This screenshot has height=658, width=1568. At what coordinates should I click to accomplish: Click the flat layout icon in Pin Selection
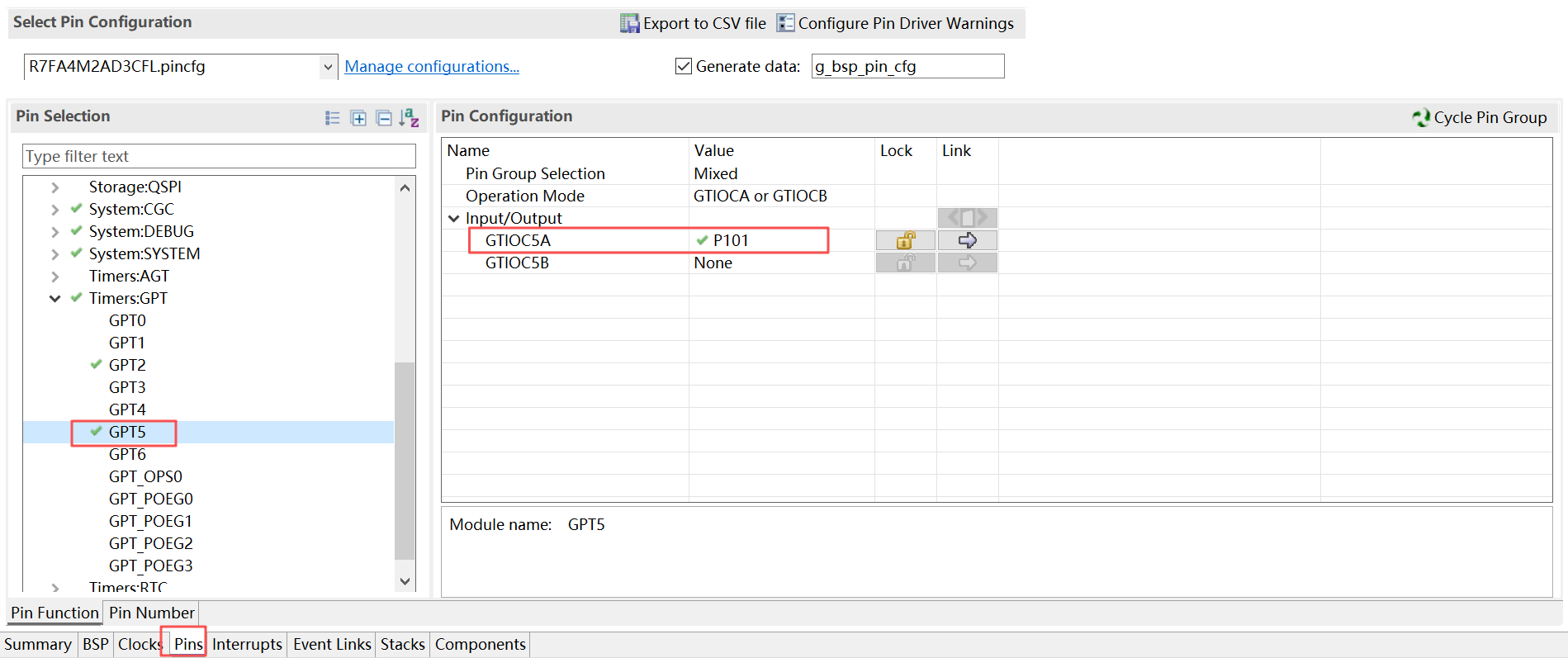[x=333, y=118]
